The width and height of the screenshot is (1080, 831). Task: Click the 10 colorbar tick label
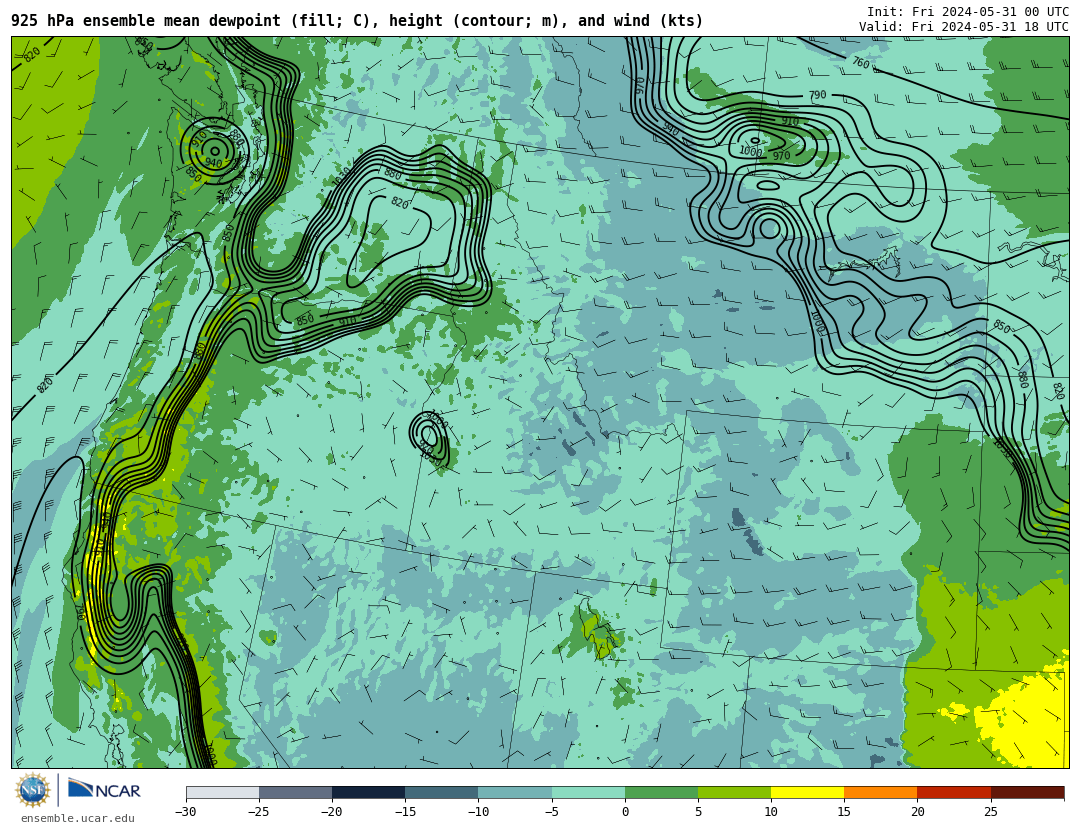coord(771,812)
